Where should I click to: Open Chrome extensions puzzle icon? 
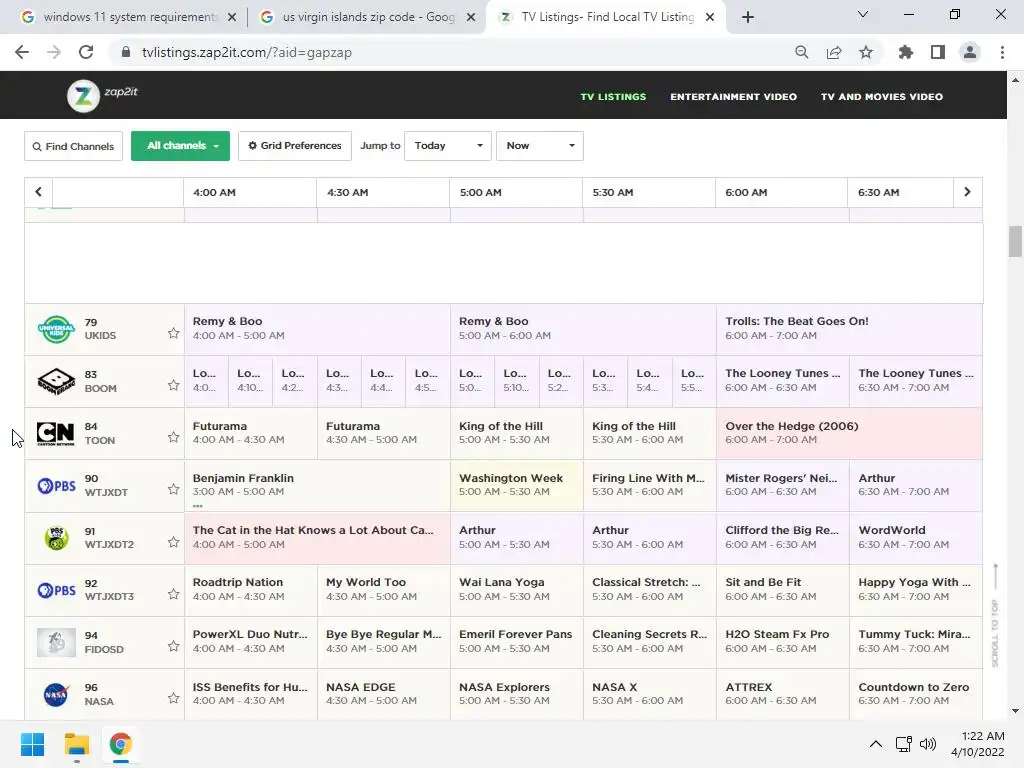tap(906, 52)
